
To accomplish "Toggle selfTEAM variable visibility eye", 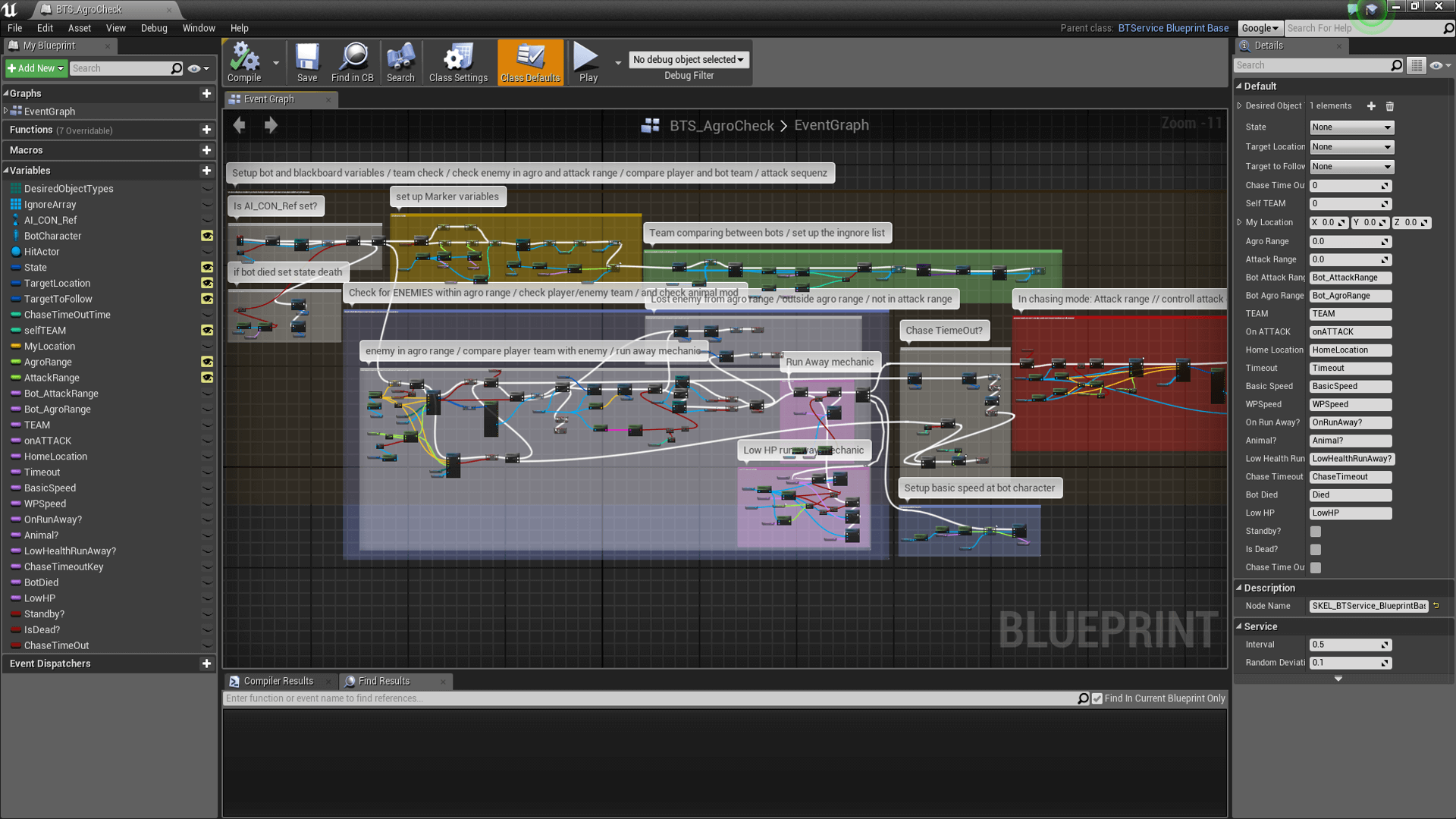I will [206, 330].
